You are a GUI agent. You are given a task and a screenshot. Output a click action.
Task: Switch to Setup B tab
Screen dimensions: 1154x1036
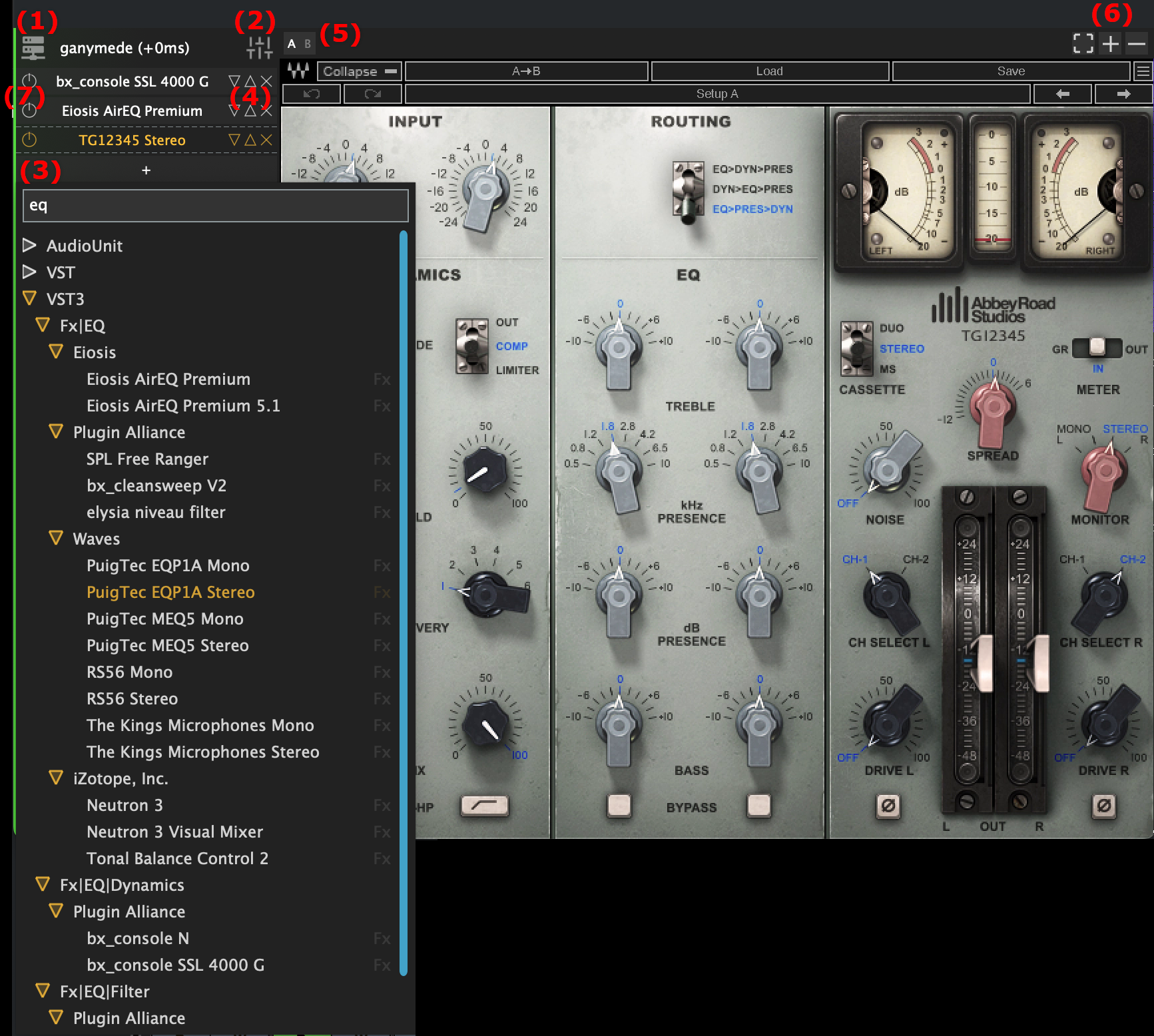tap(308, 44)
